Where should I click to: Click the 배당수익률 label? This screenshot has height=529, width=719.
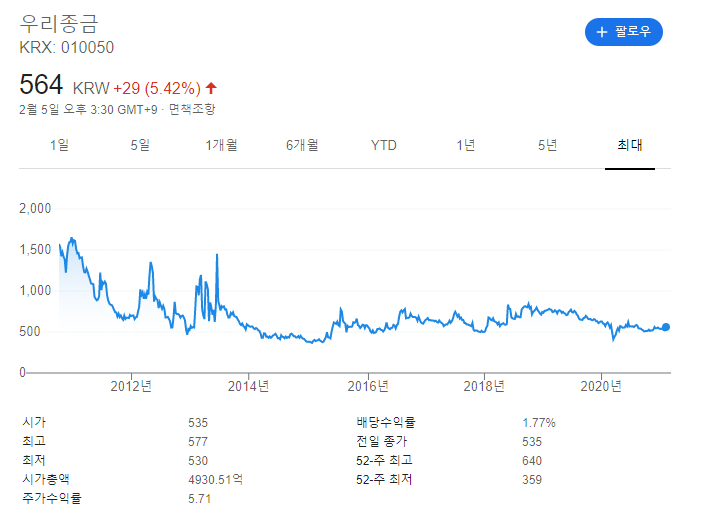[x=386, y=422]
